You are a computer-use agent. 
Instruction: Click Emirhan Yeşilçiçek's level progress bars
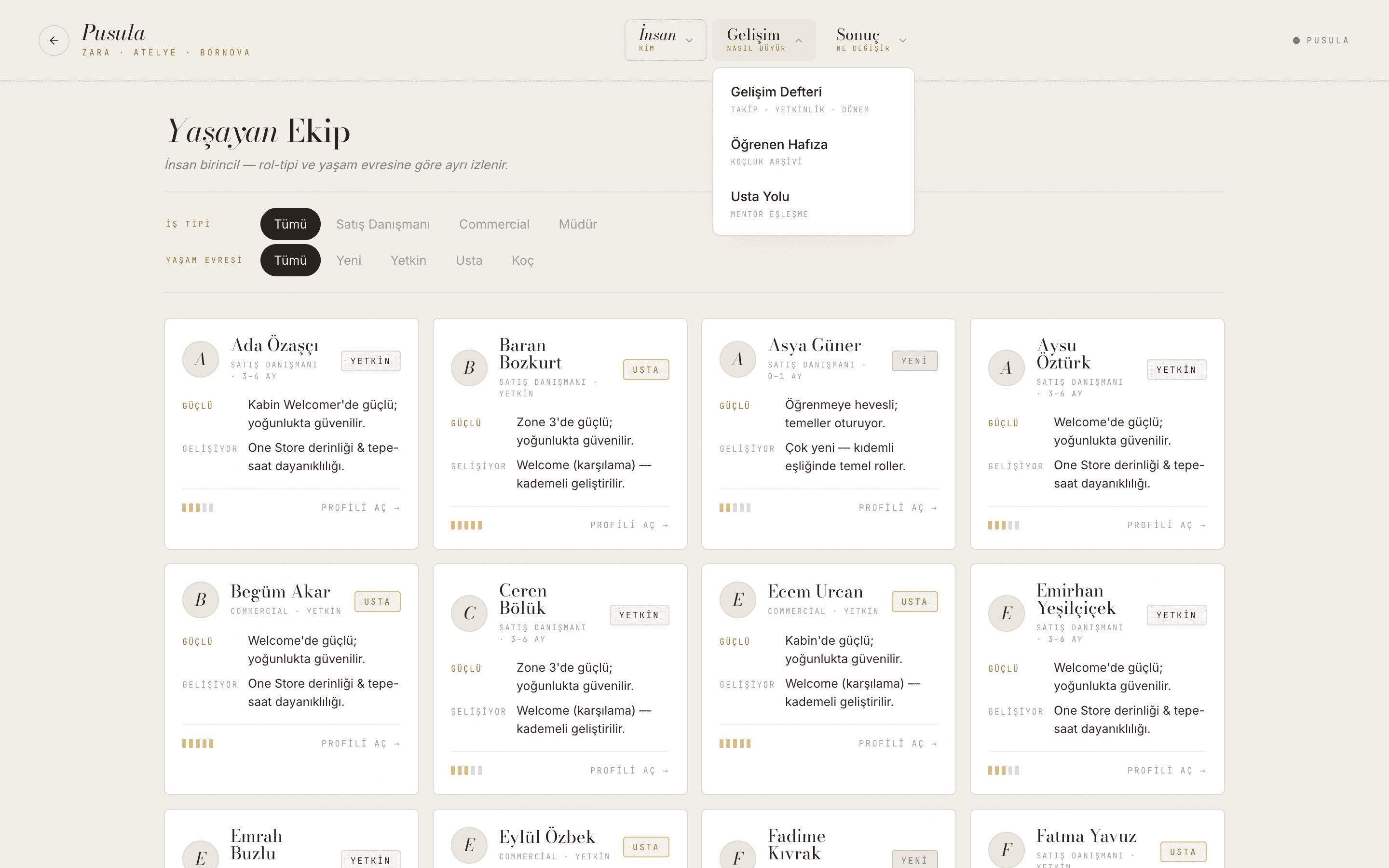click(x=1004, y=771)
